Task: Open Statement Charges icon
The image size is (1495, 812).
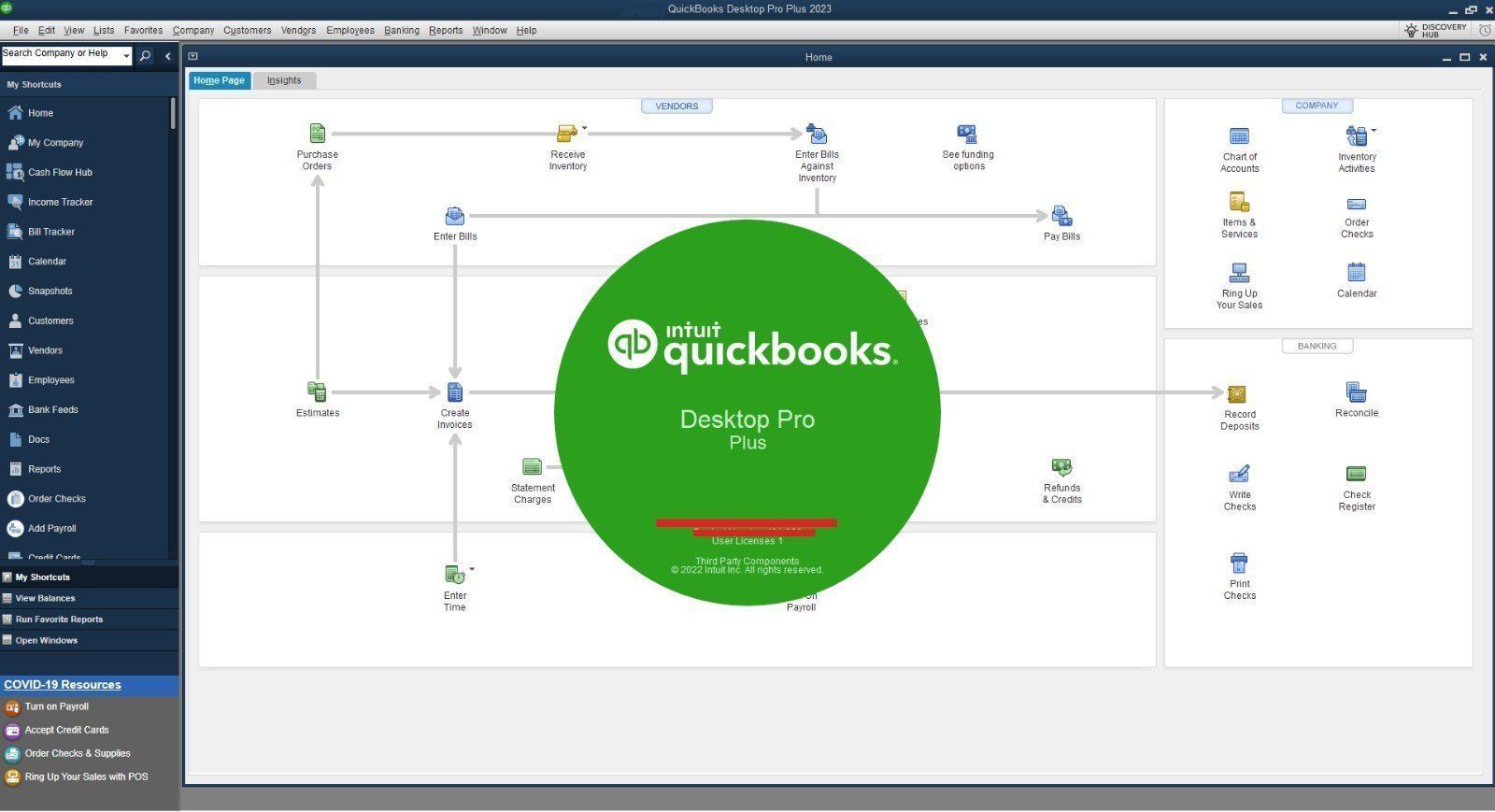Action: (x=533, y=466)
